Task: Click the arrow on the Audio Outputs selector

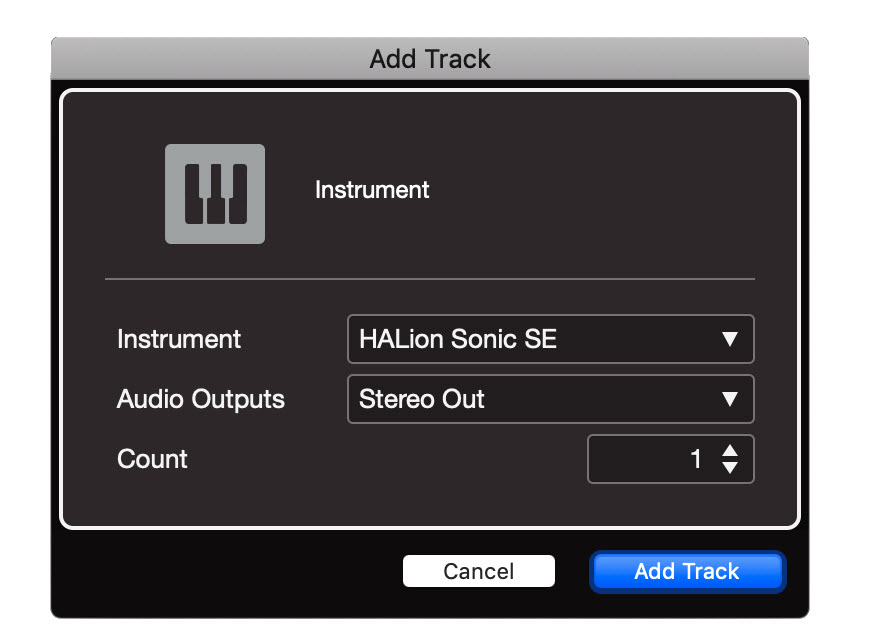Action: 730,400
